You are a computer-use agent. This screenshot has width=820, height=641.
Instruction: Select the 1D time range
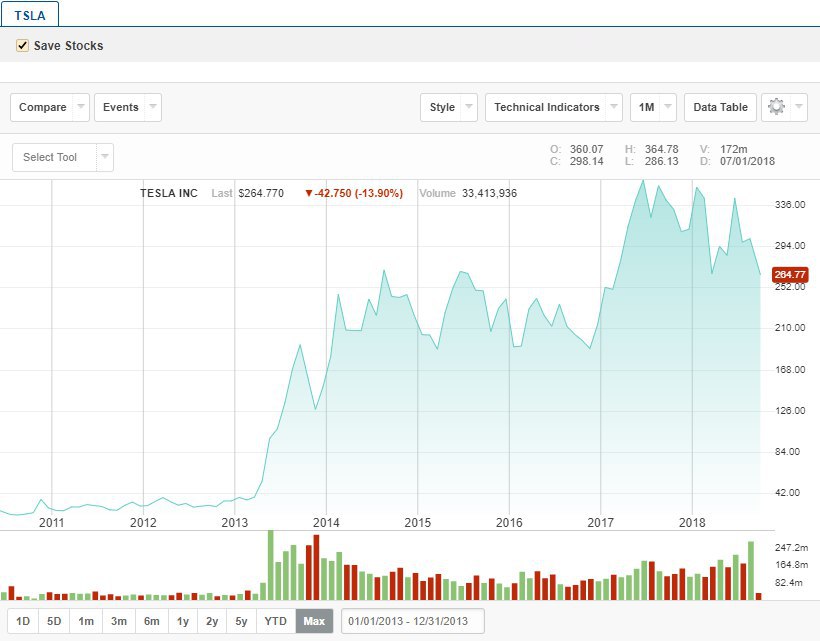tap(23, 621)
